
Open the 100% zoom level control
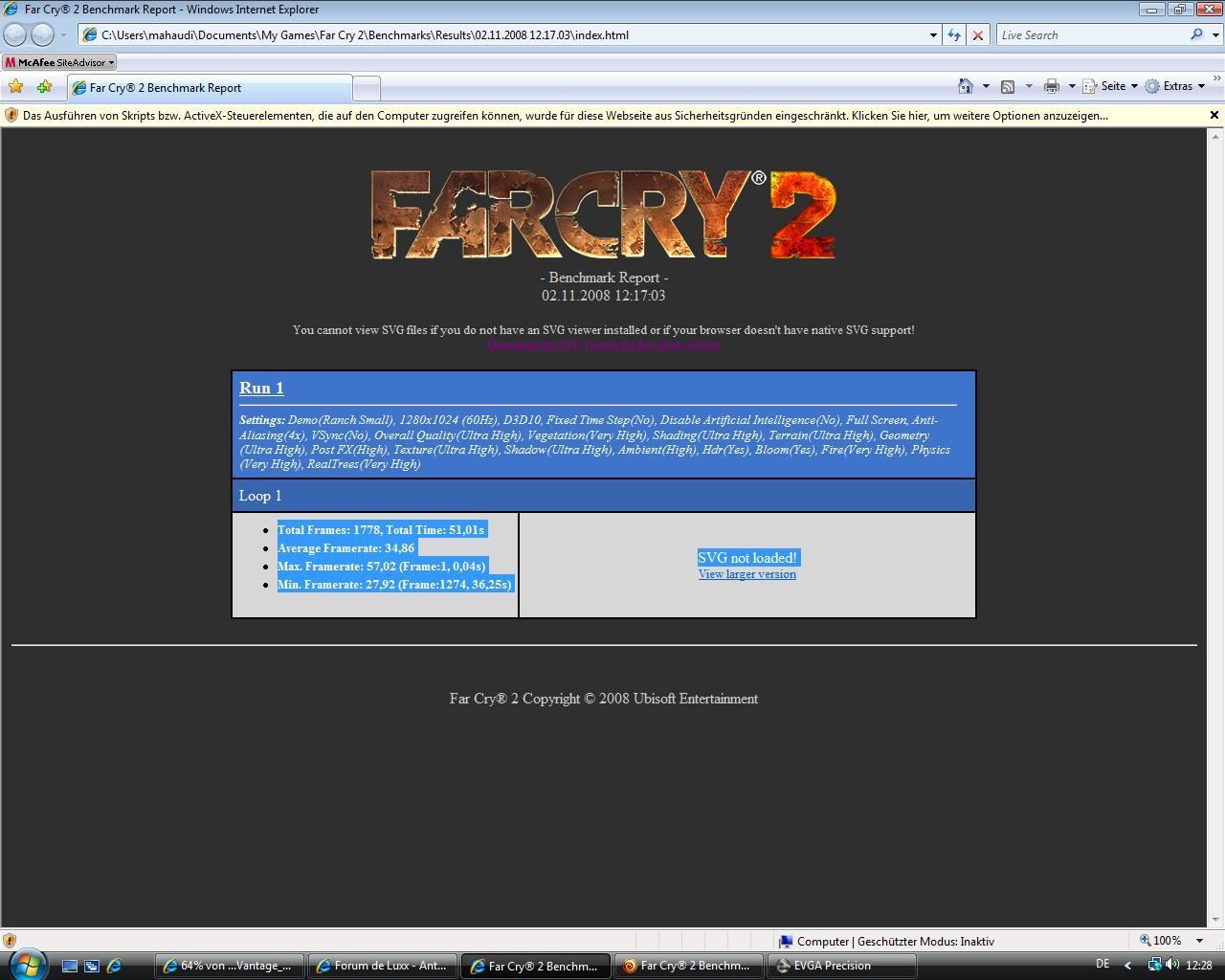coord(1162,941)
